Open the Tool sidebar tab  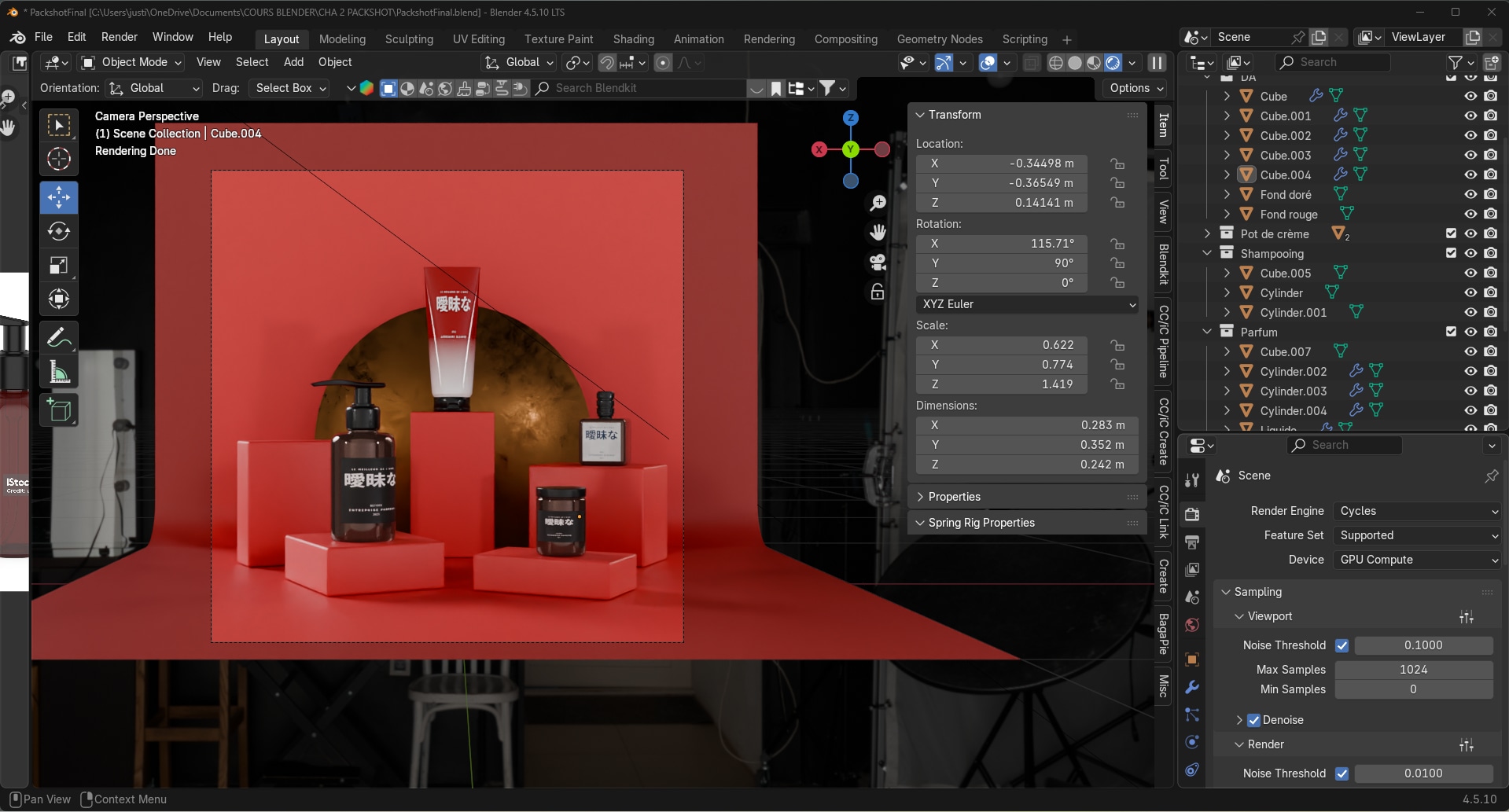(x=1164, y=168)
